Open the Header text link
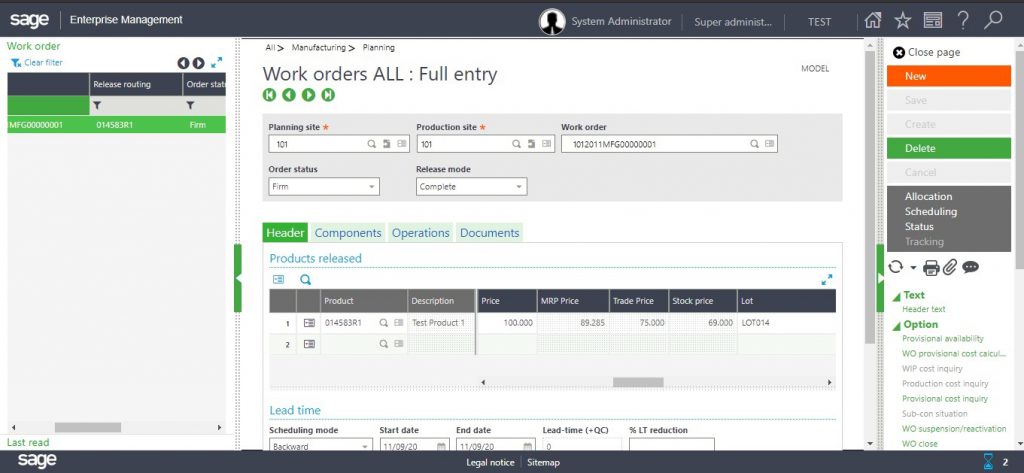Viewport: 1024px width, 473px height. tap(923, 309)
